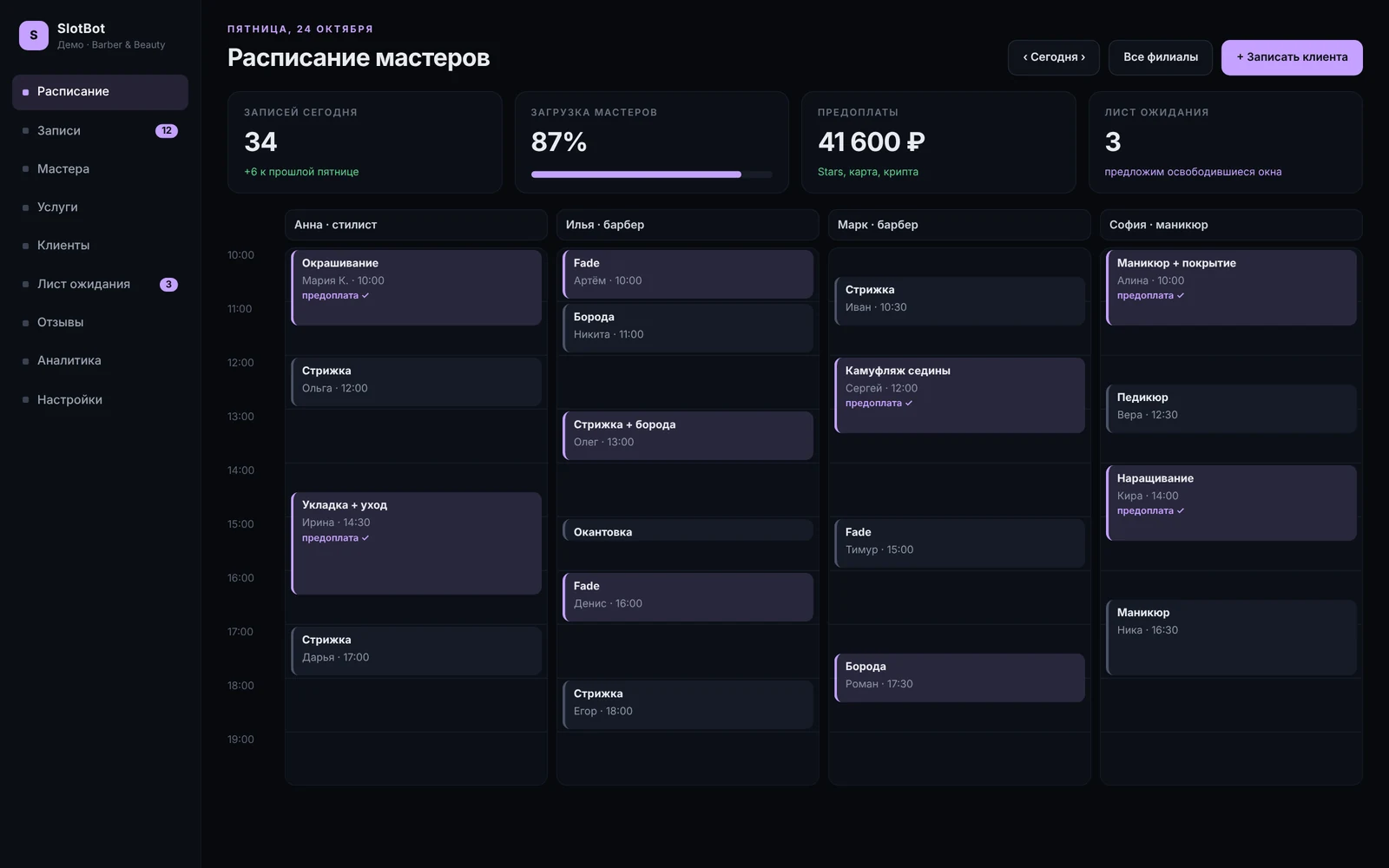The width and height of the screenshot is (1389, 868).
Task: Open Укладка + уход appointment for Ирина
Action: coord(416,543)
